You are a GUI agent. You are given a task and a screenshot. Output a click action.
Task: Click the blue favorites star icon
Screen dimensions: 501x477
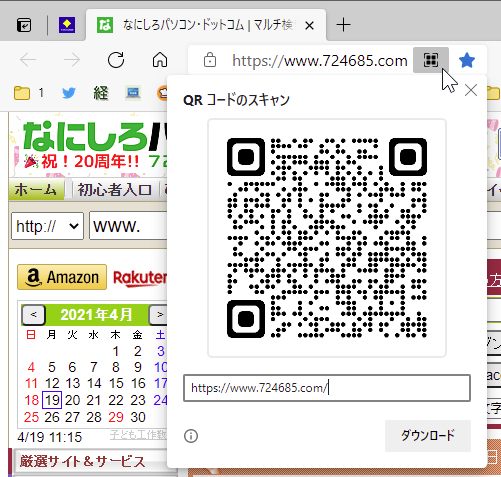pyautogui.click(x=467, y=60)
